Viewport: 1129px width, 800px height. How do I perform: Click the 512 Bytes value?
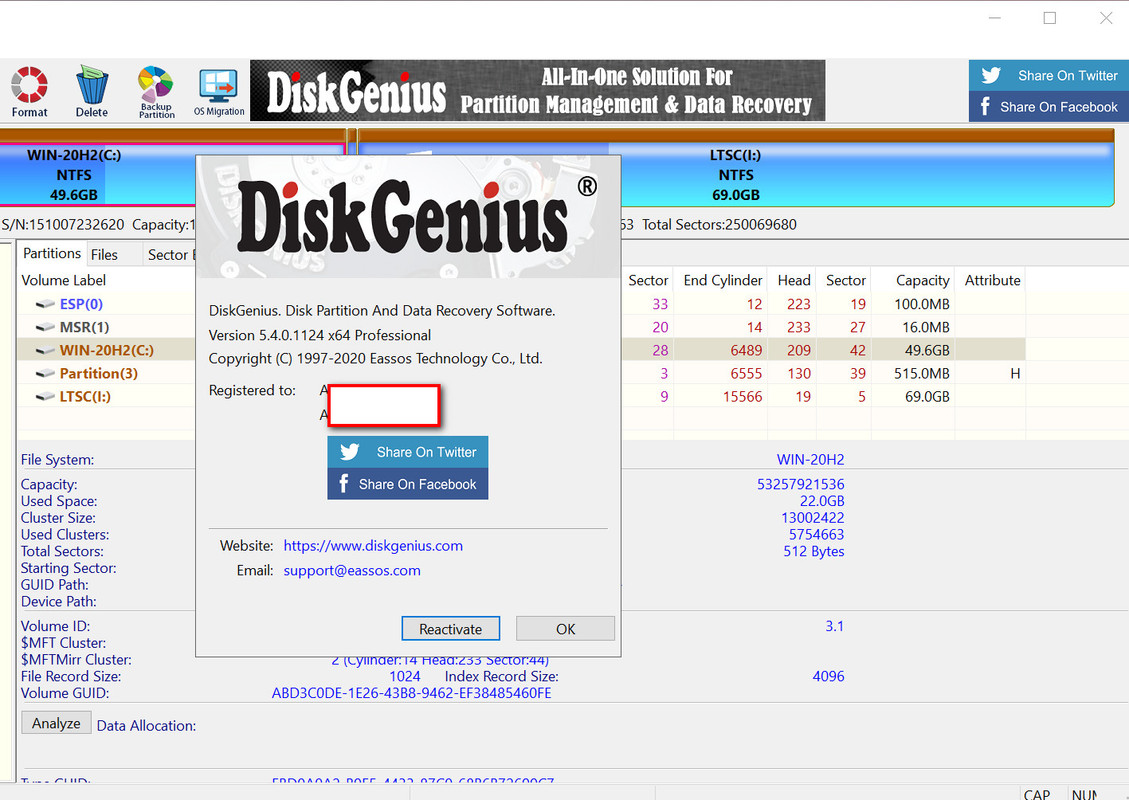pos(814,551)
